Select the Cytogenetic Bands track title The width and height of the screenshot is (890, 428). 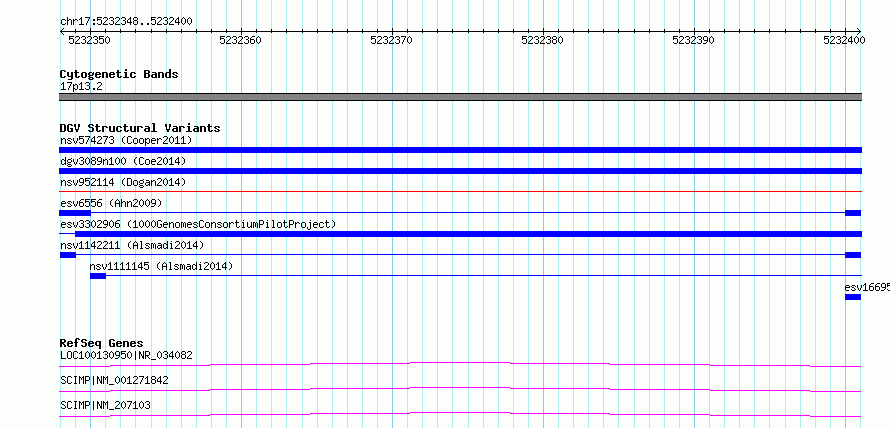(x=119, y=74)
